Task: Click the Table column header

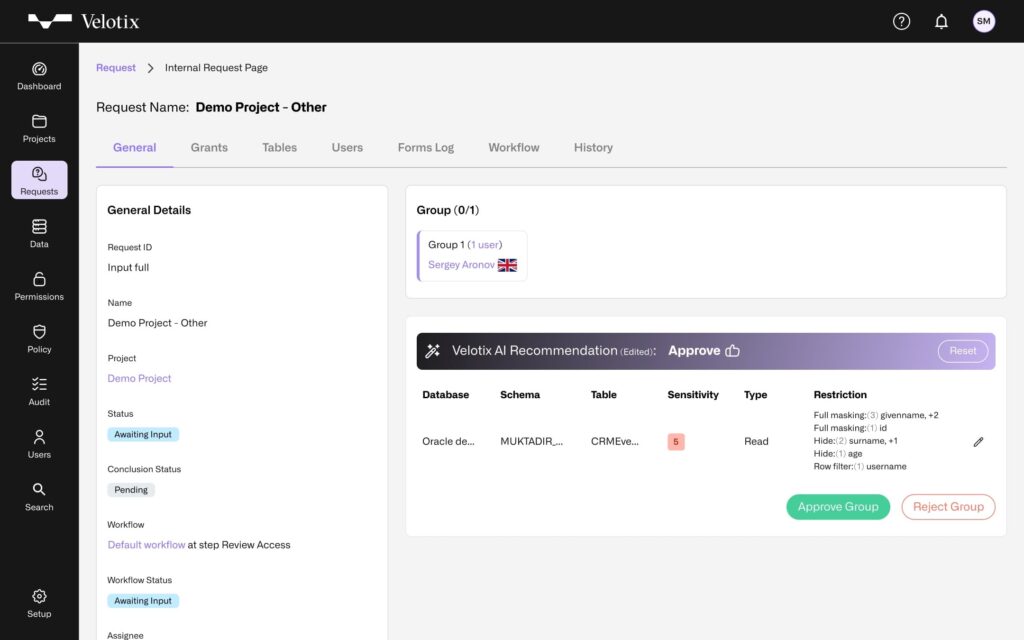Action: coord(603,394)
